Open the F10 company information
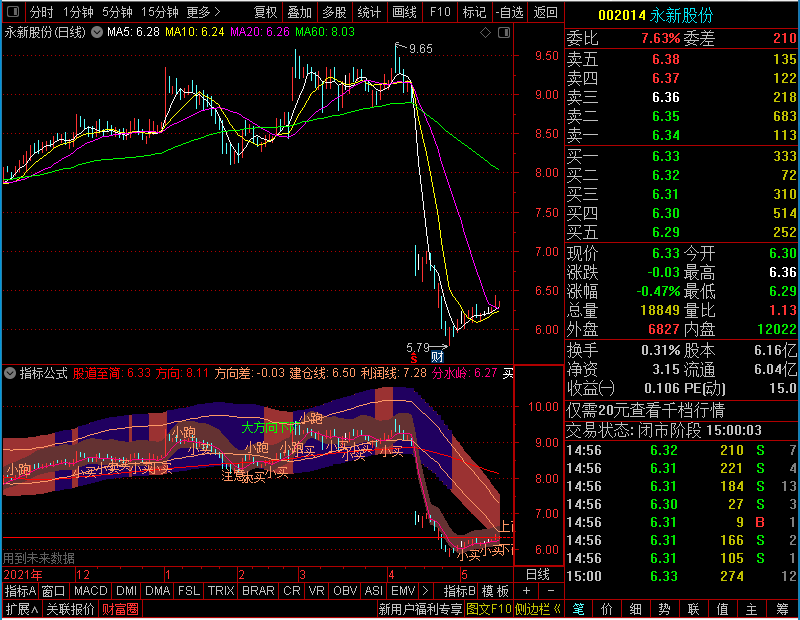The height and width of the screenshot is (620, 800). [440, 12]
